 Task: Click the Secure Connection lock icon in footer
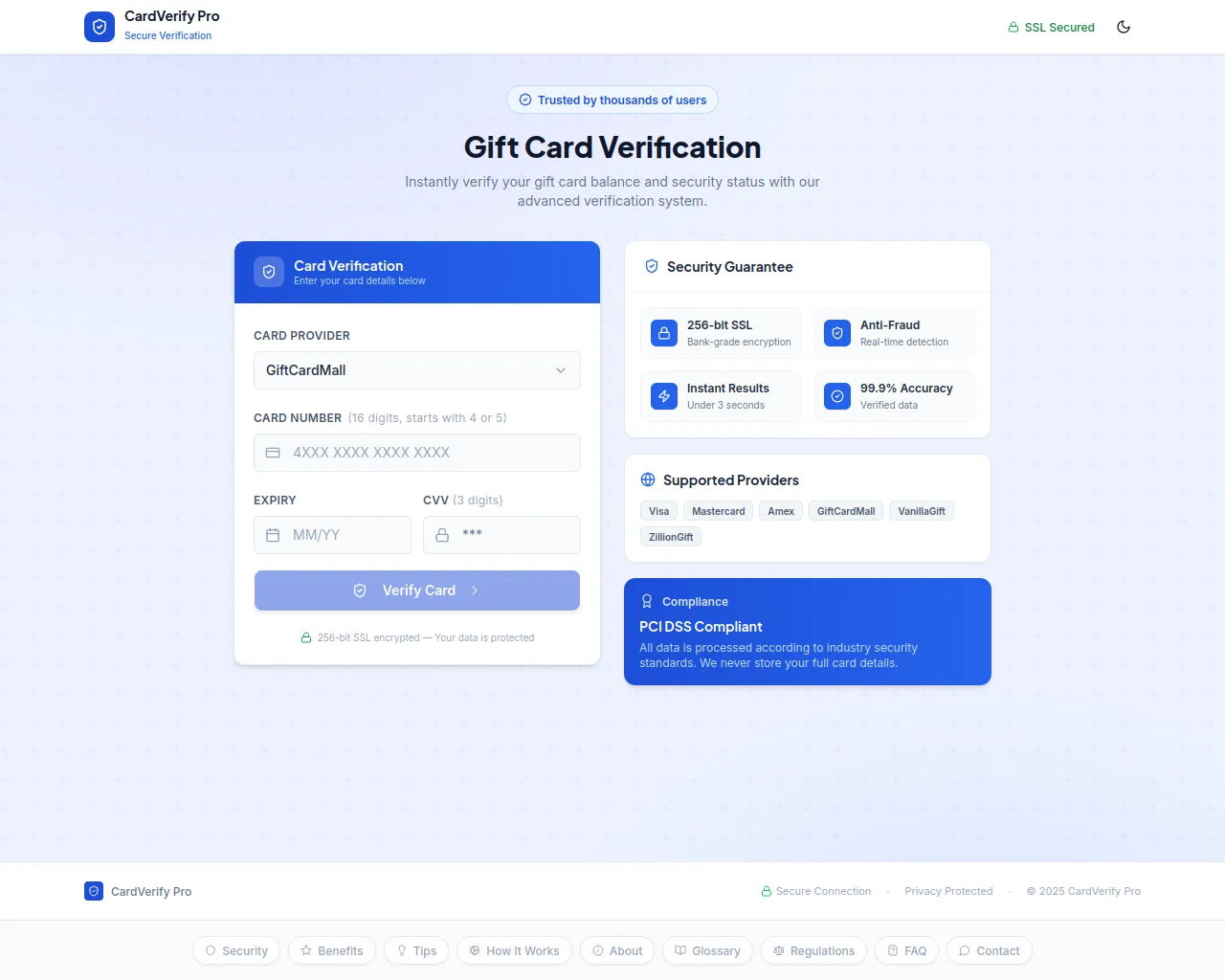coord(767,891)
